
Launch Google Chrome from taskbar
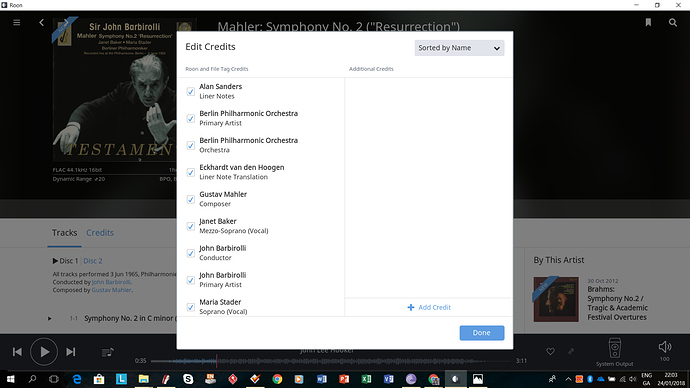(277, 379)
